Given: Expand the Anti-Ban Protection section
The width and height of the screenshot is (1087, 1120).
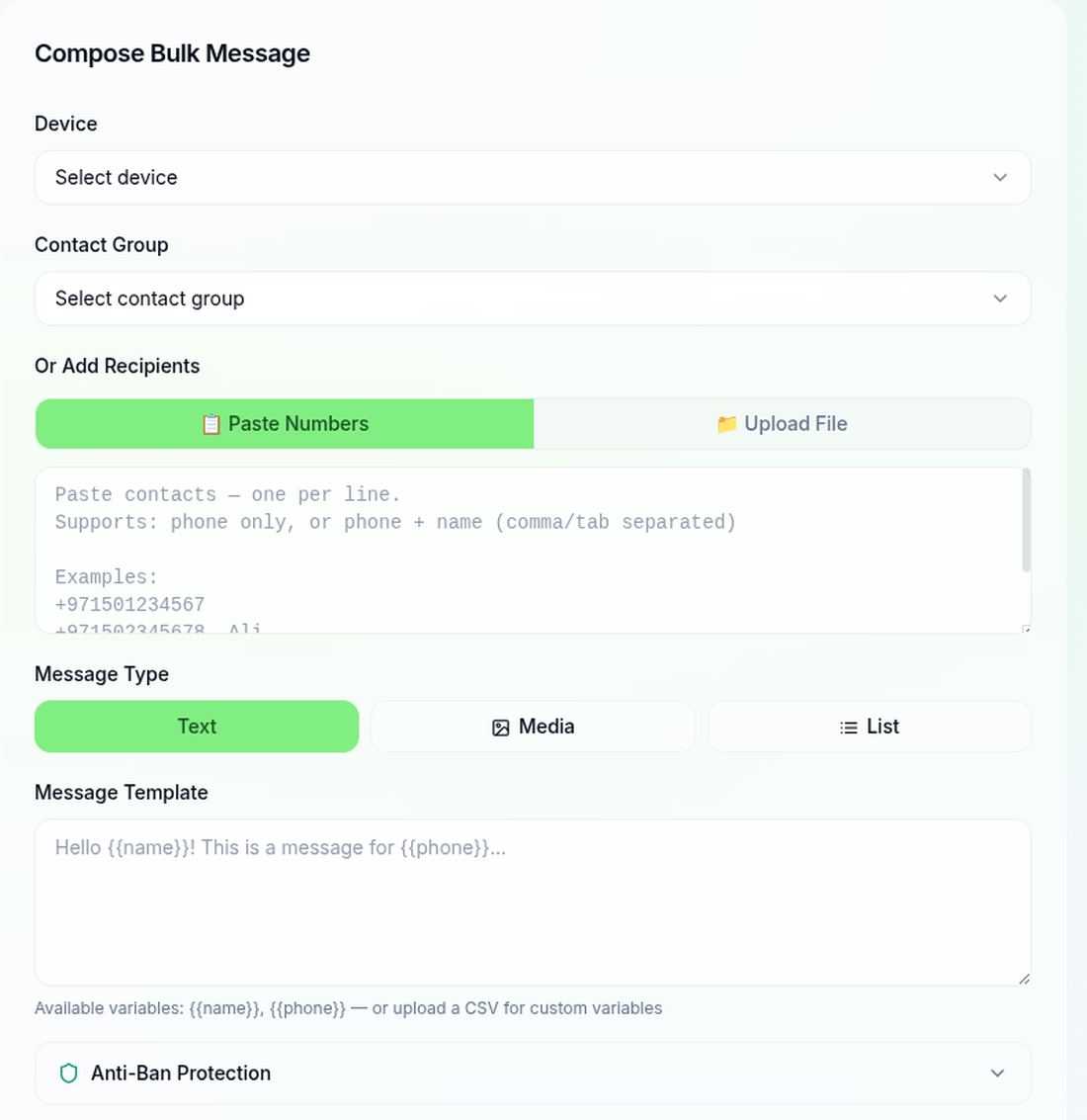Looking at the screenshot, I should pyautogui.click(x=533, y=1073).
